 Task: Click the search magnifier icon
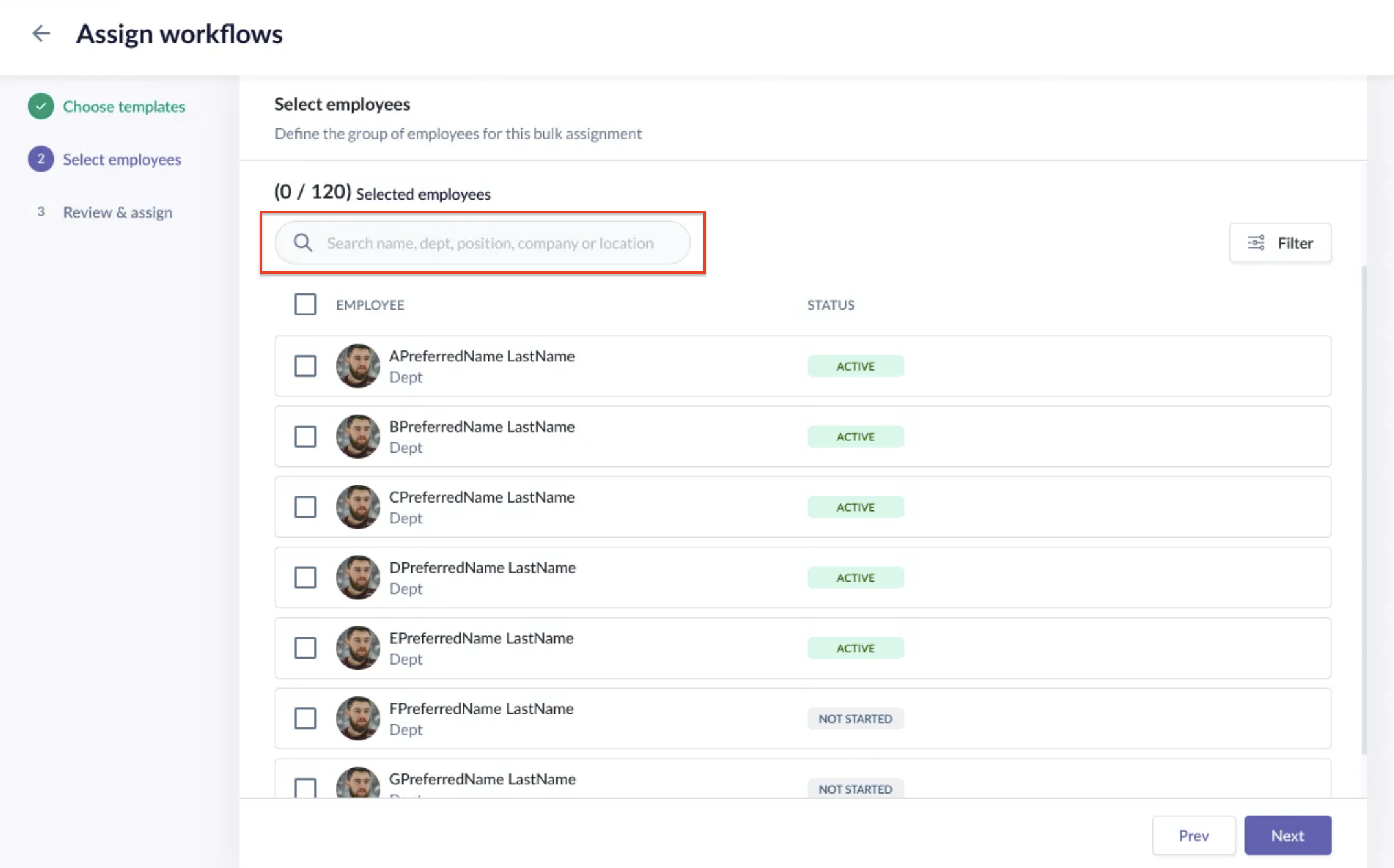303,243
